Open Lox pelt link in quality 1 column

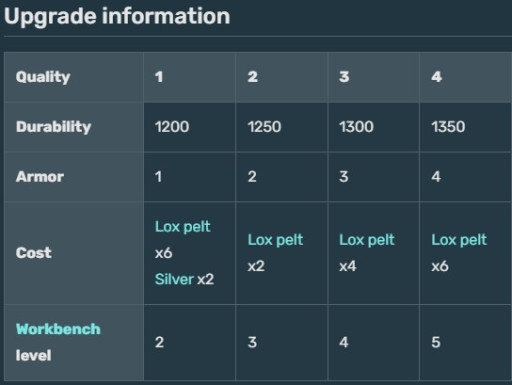183,227
